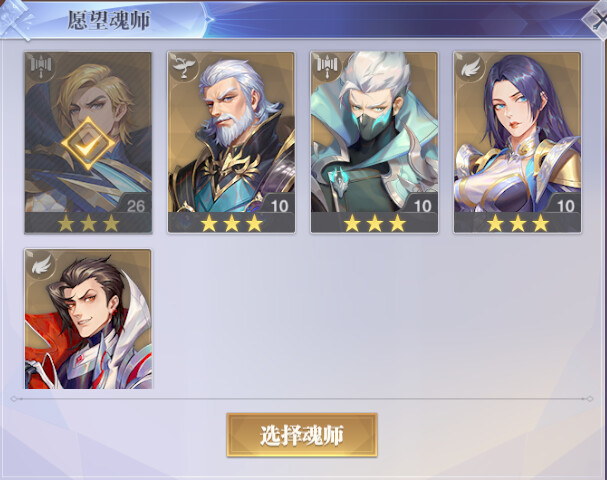Select the red-caped dark-haired soul master card
607x480 pixels.
click(88, 319)
